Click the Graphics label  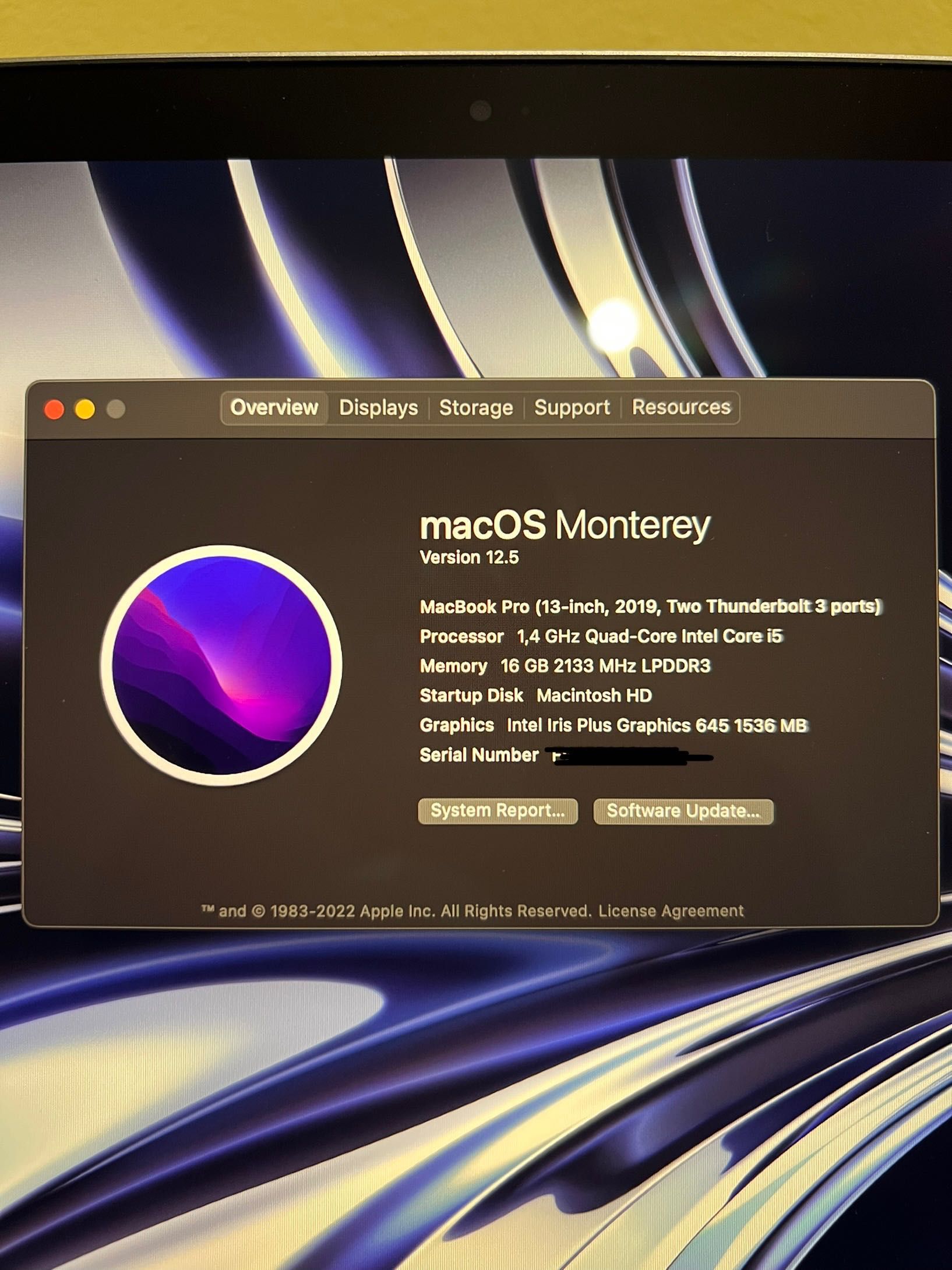click(457, 725)
